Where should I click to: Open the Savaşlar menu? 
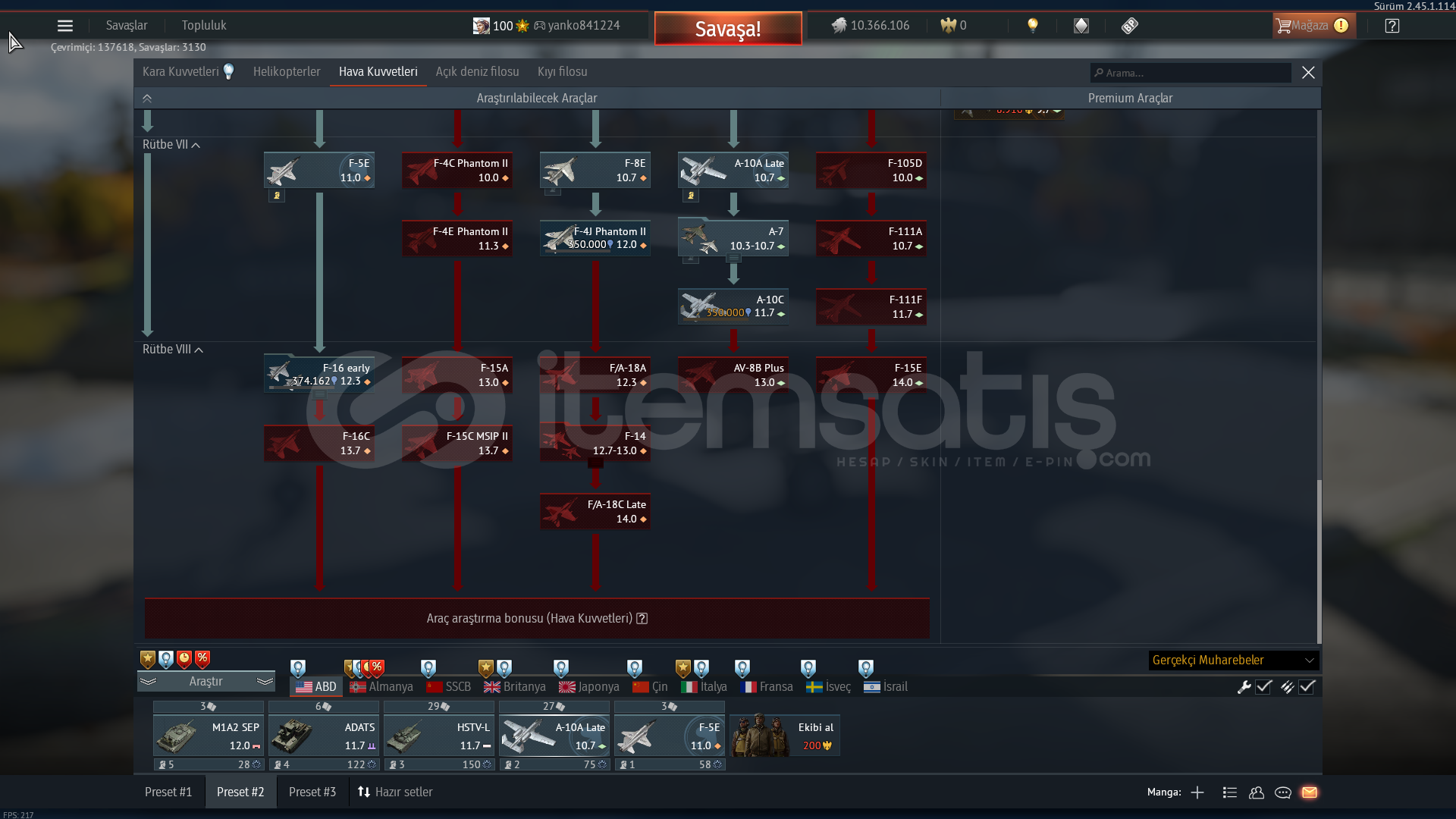(127, 26)
